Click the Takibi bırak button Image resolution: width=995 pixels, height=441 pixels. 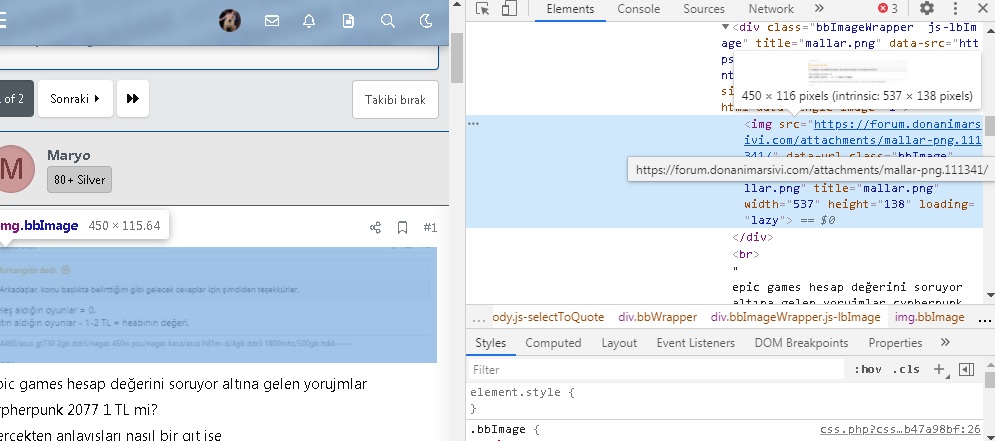tap(395, 99)
